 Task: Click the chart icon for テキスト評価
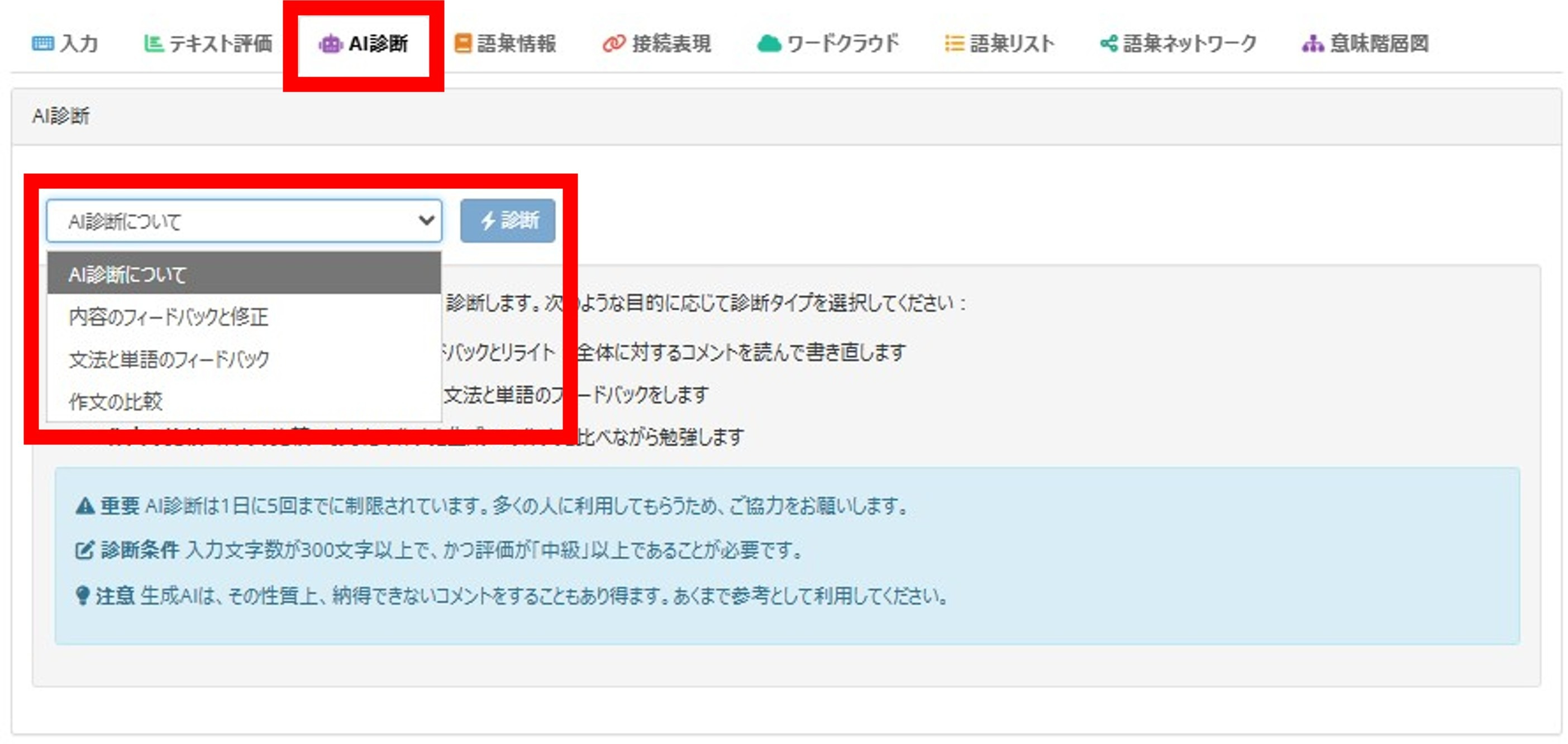click(x=153, y=43)
